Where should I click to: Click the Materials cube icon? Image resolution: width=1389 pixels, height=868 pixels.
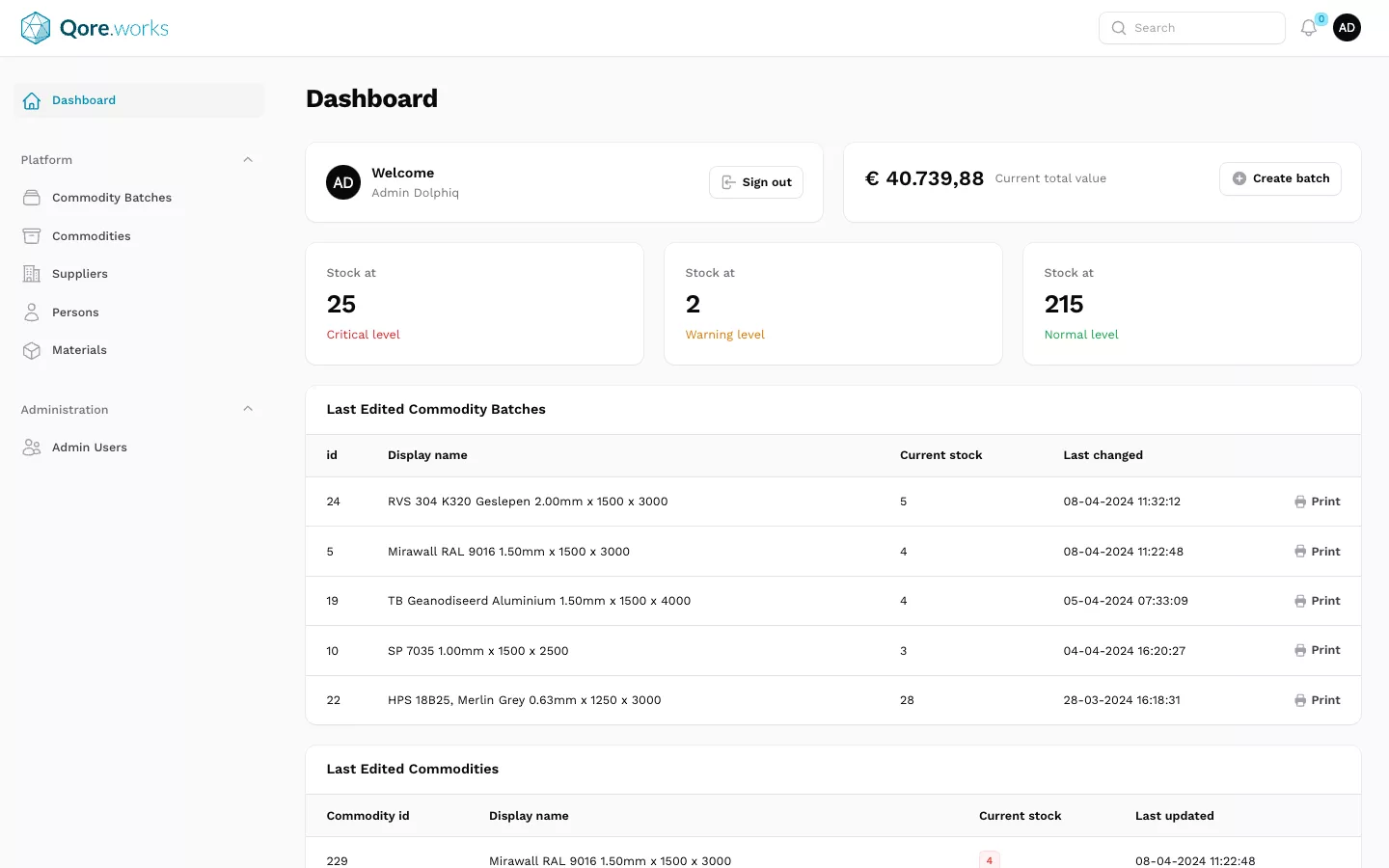tap(32, 350)
